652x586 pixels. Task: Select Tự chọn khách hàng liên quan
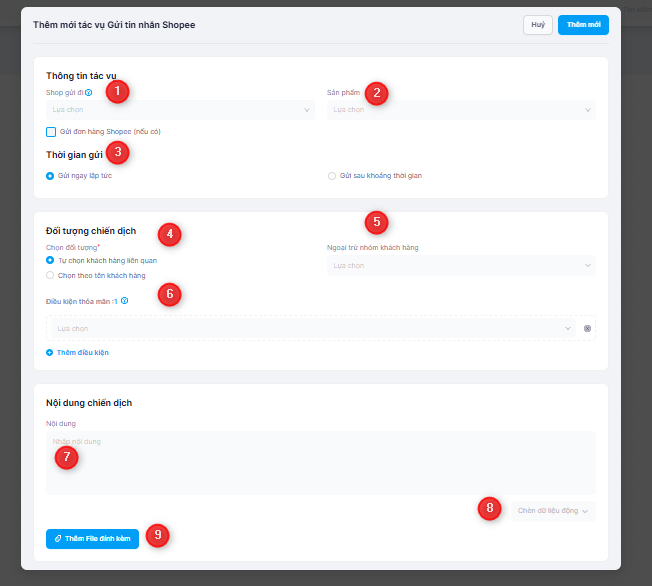coord(51,260)
